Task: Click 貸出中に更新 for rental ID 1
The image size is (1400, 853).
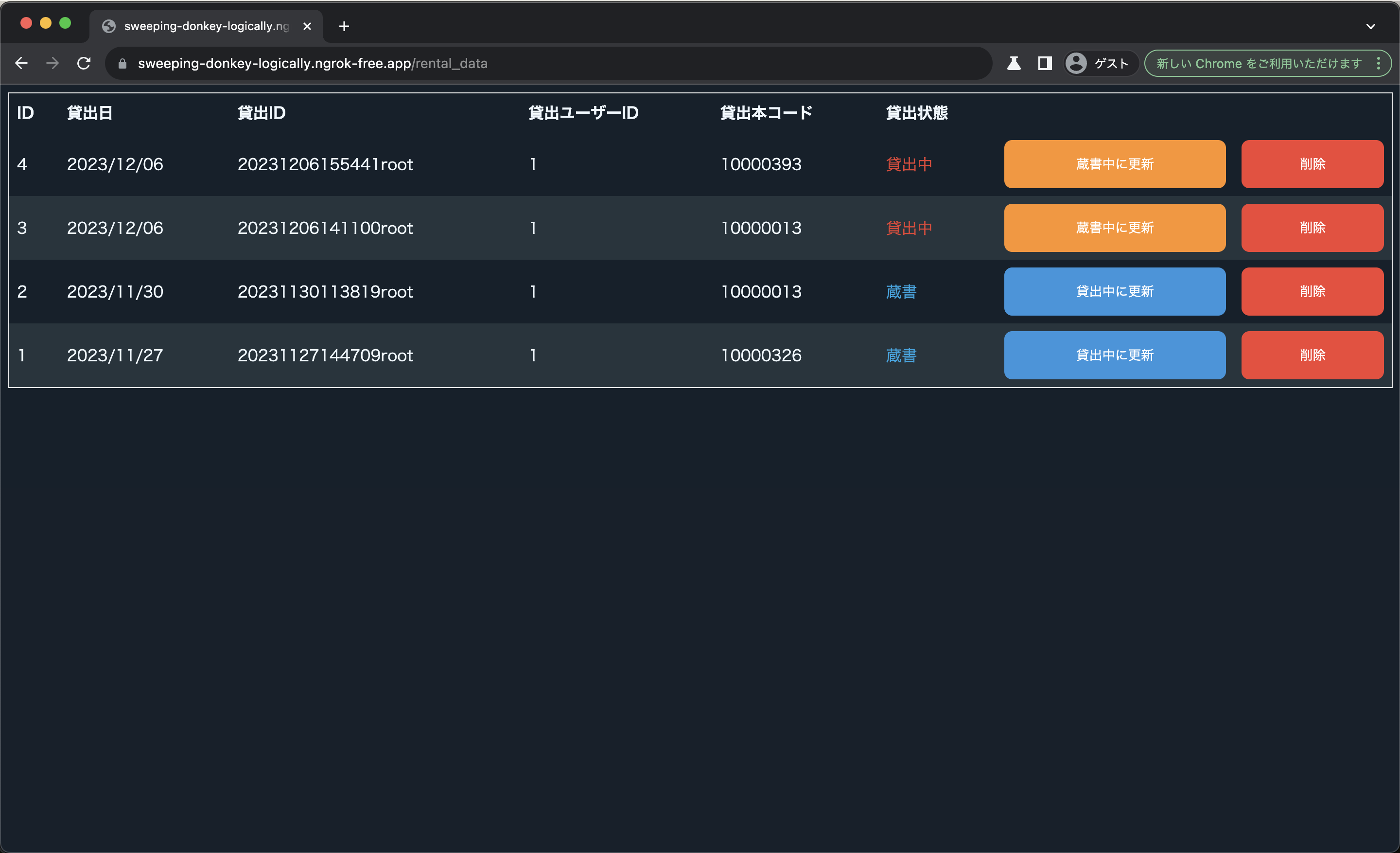Action: click(1114, 355)
